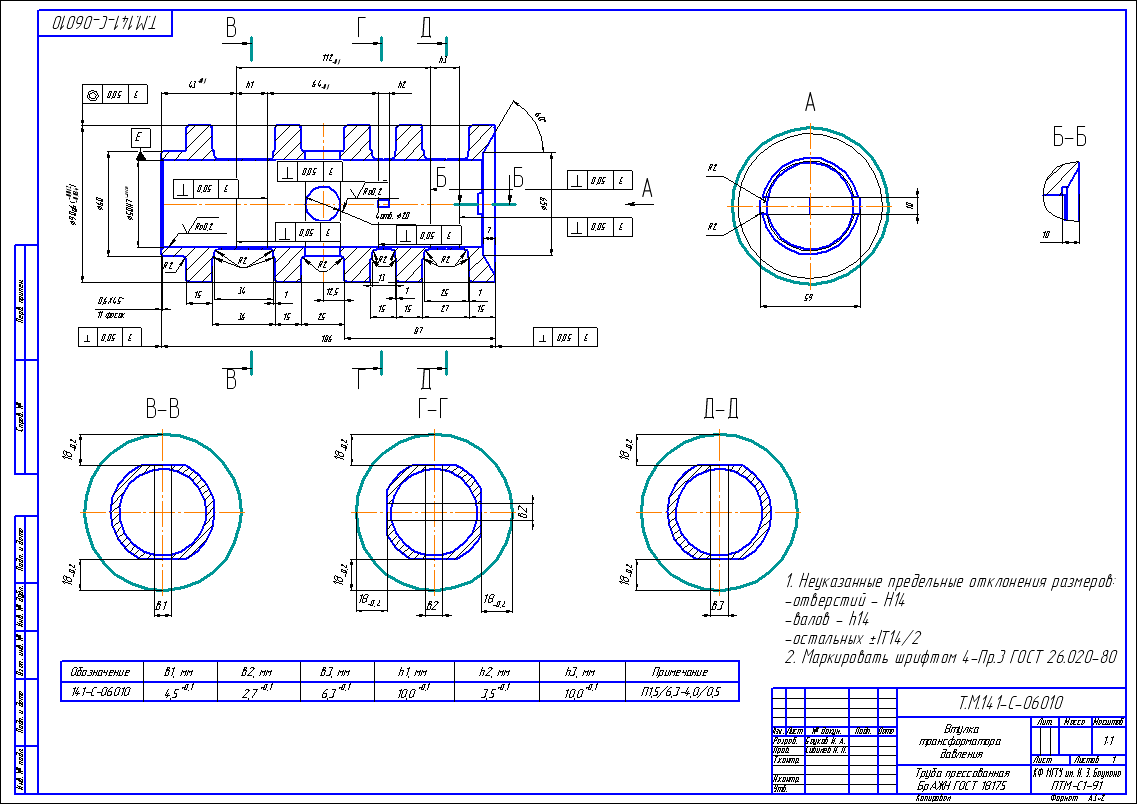1138x804 pixels.
Task: Click the "6,2" dimension in section Г-Г
Action: pos(523,511)
